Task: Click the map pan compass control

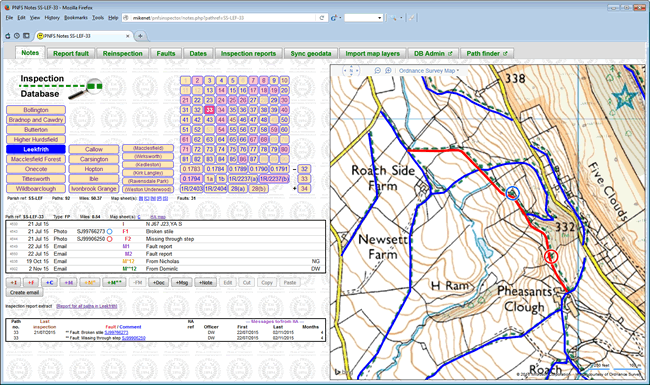Action: click(351, 71)
